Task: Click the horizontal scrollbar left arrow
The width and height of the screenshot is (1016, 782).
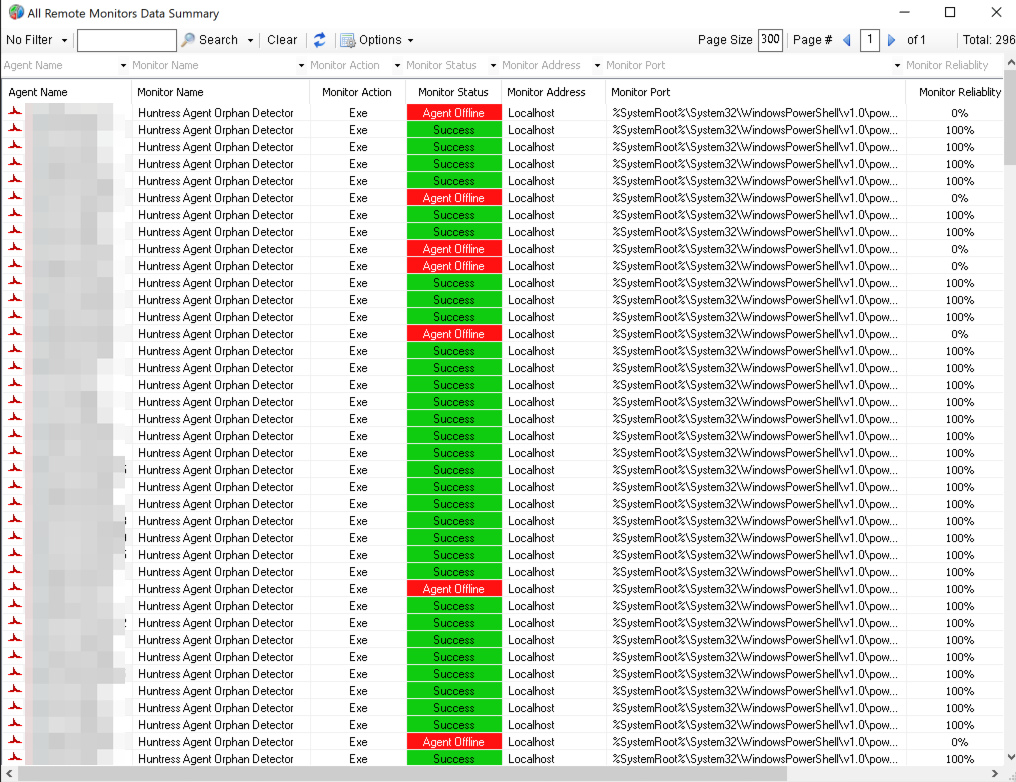Action: [x=9, y=774]
